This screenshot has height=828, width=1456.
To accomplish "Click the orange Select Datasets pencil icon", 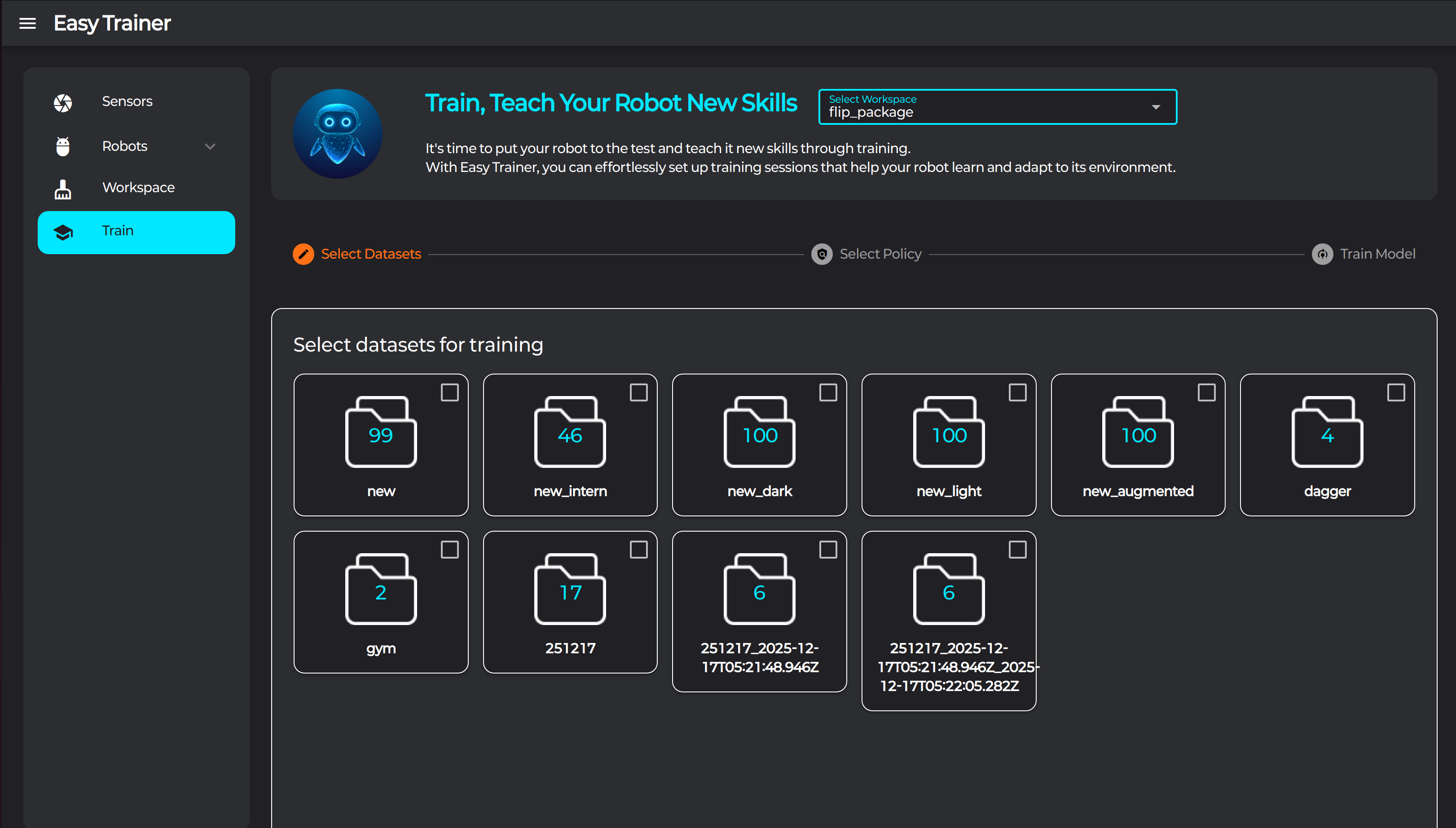I will 303,254.
